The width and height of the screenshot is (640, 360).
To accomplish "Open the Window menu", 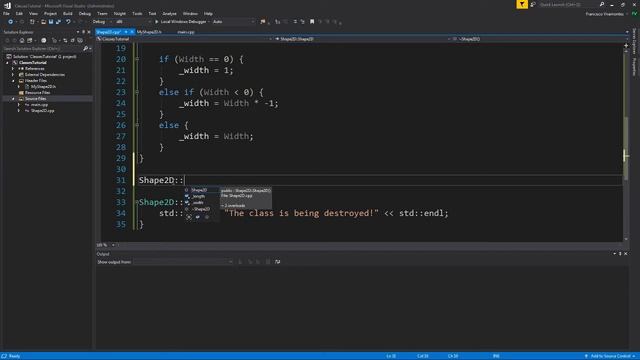I will coord(190,13).
